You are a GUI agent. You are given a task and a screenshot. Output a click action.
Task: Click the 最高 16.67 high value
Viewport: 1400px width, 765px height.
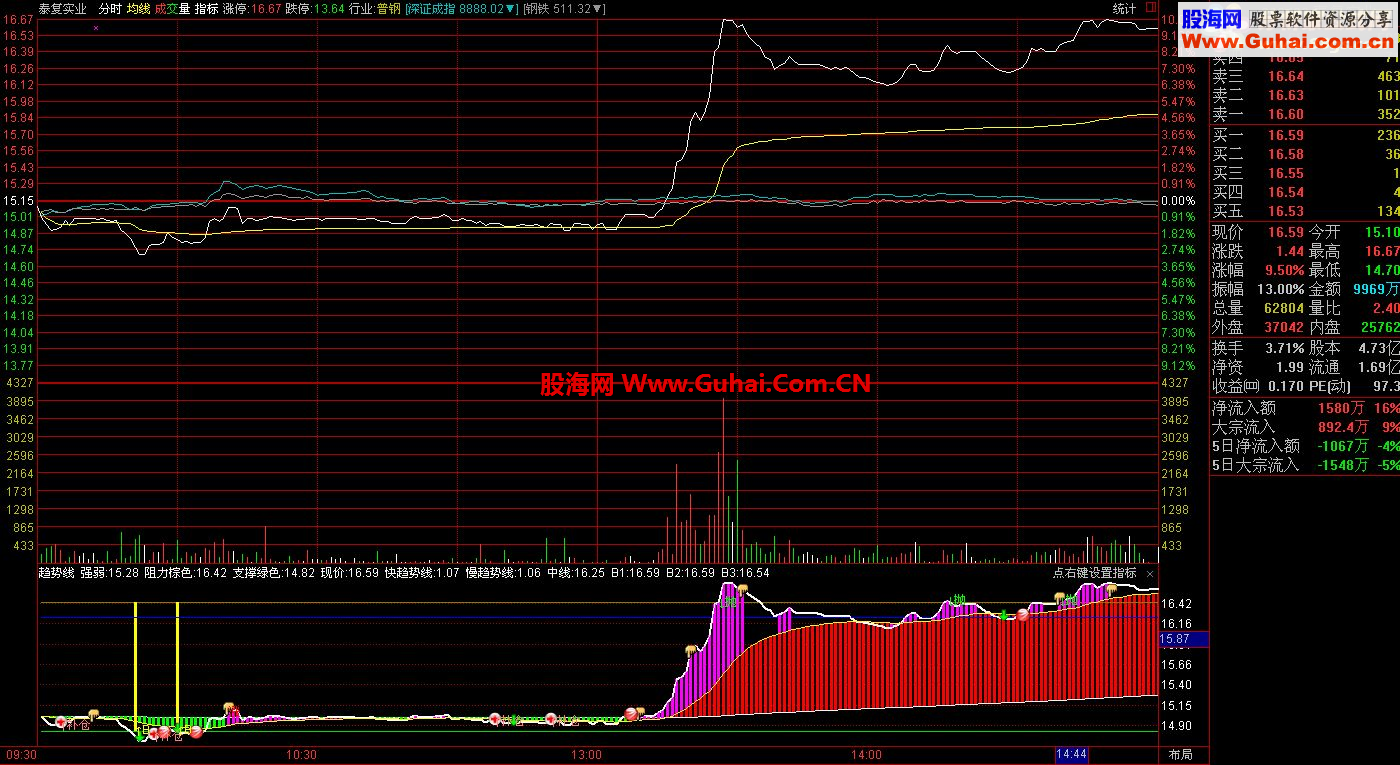(1382, 251)
